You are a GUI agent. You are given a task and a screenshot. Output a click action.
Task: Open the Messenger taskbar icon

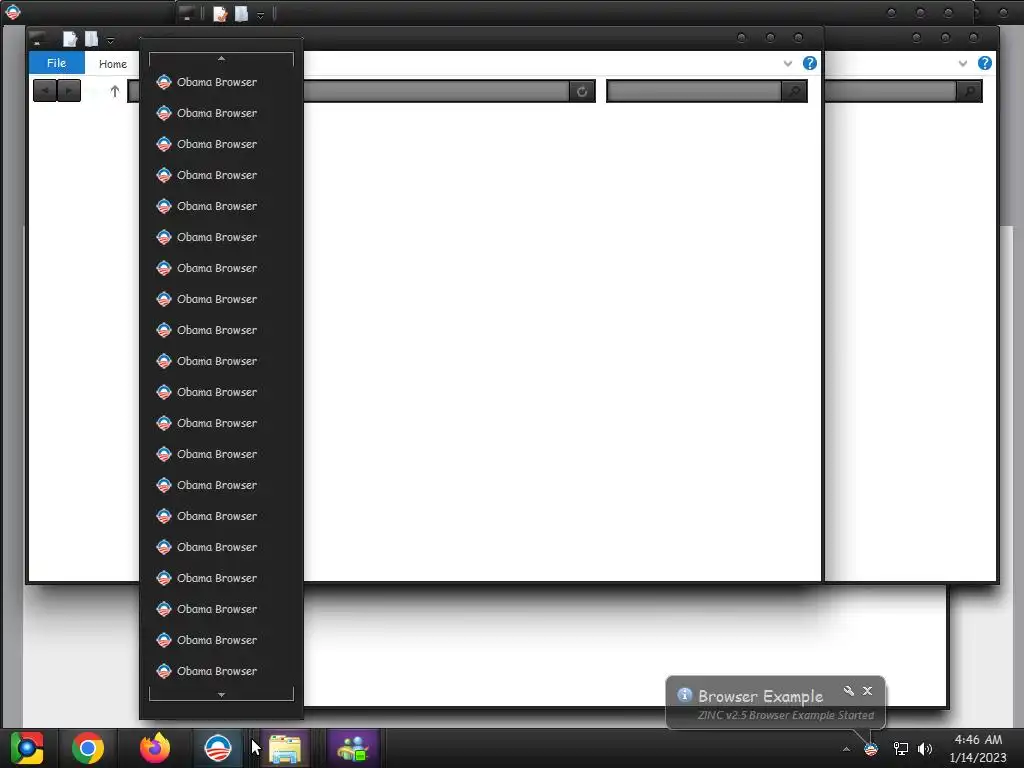tap(353, 748)
